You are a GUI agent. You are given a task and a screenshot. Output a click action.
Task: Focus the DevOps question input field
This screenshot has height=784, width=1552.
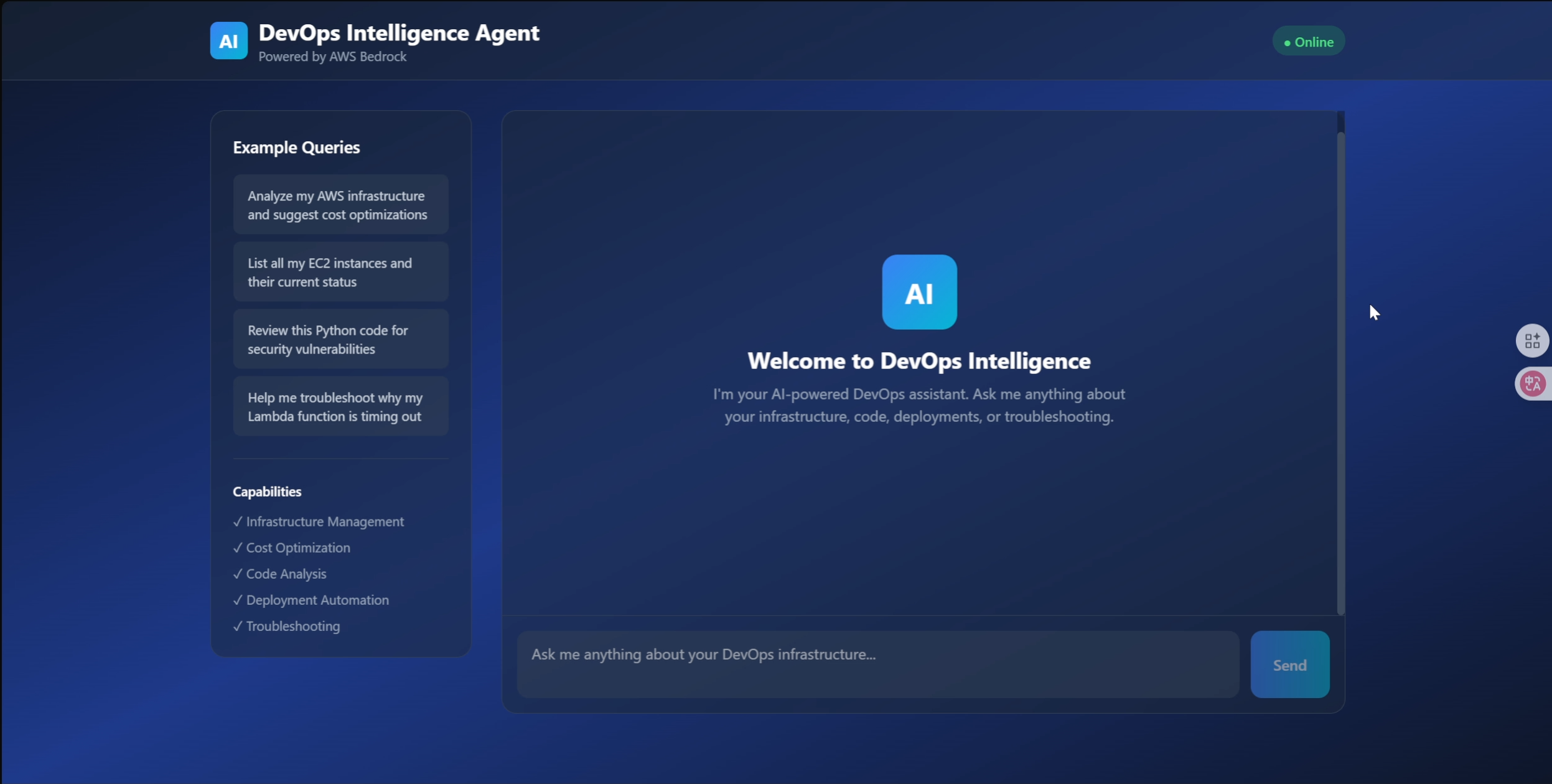coord(877,664)
